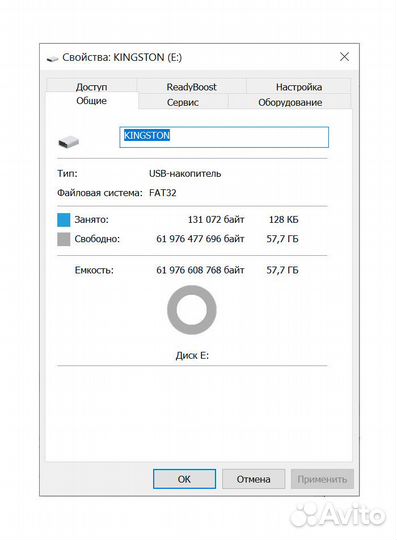Click the 'Файловая система:' label
Image resolution: width=397 pixels, height=540 pixels.
100,193
